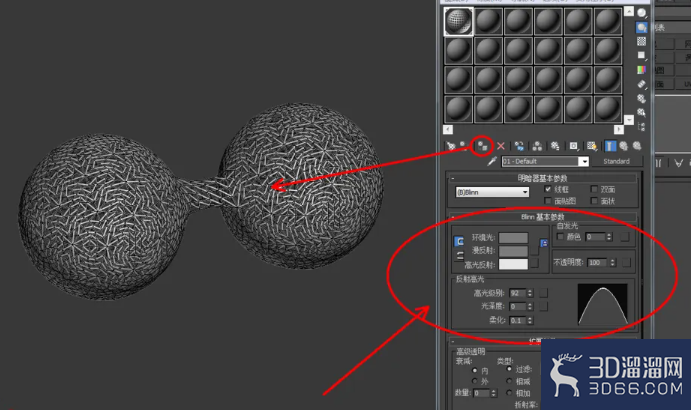Screen dimensions: 691x410
Task: Click Assign Material to Selection icon
Action: pos(482,146)
